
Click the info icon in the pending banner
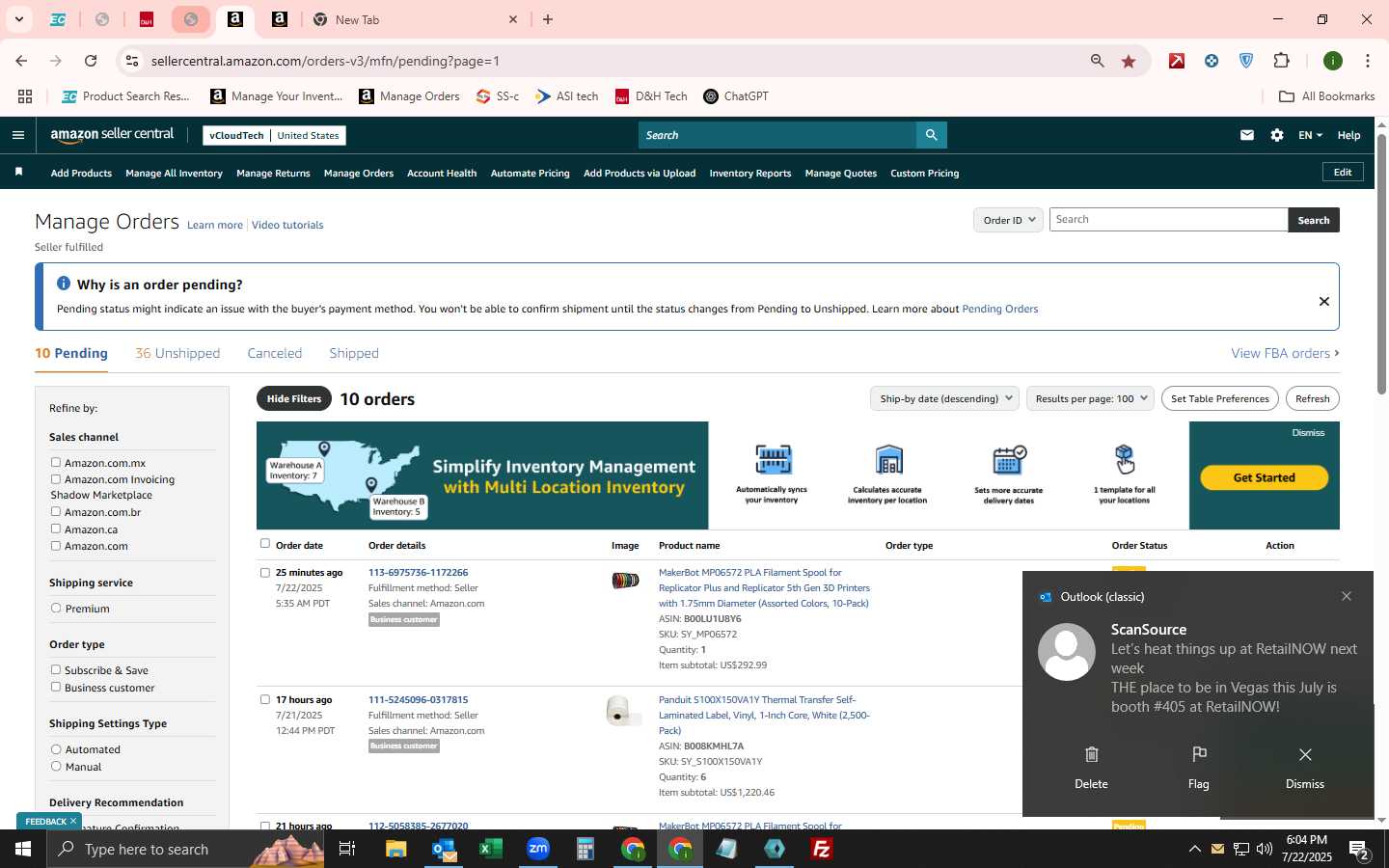tap(64, 284)
